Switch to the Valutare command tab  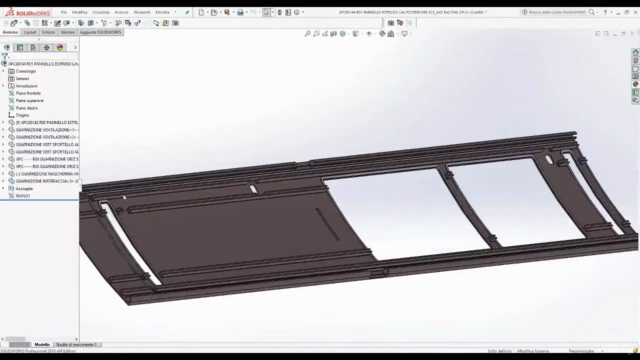(68, 32)
